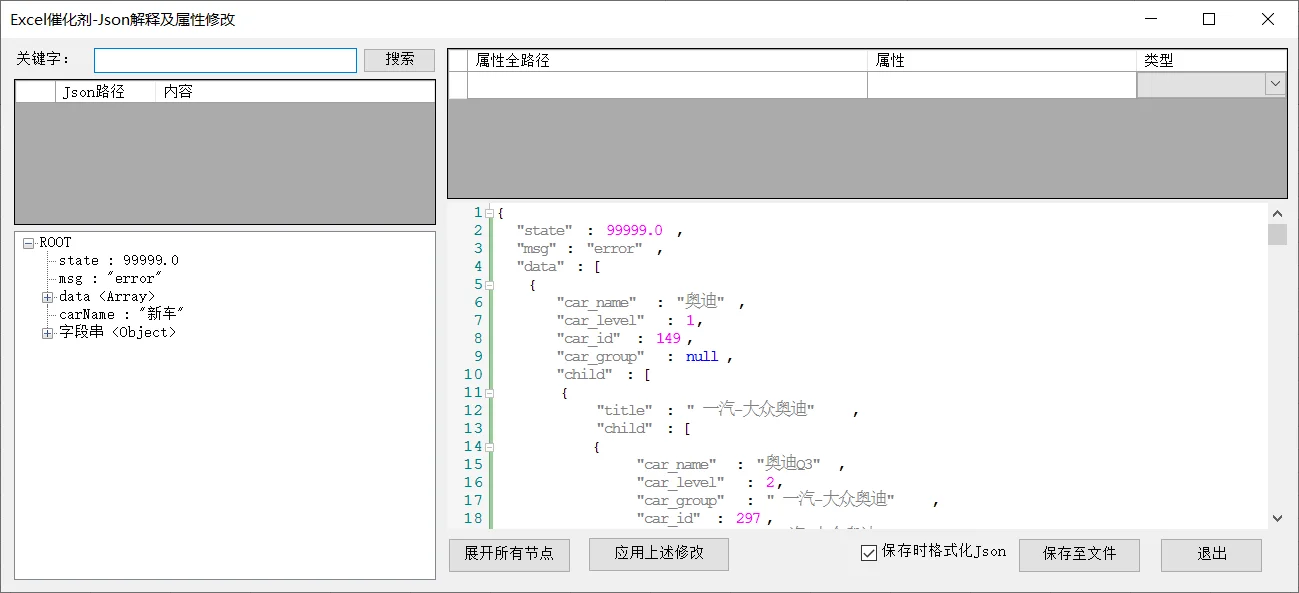Click 保存至文件 button
This screenshot has height=593, width=1299.
point(1079,555)
